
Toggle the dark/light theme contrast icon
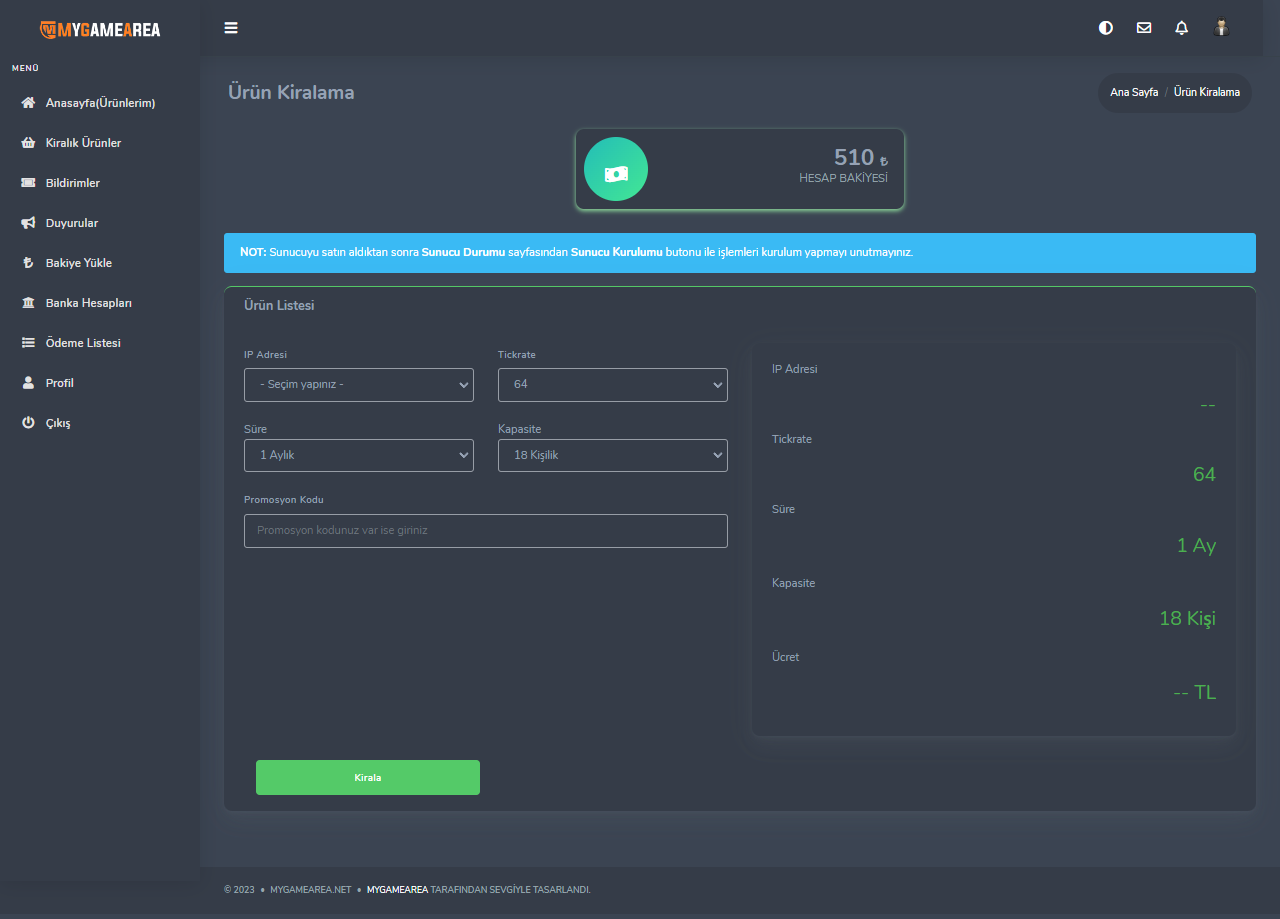[x=1106, y=28]
